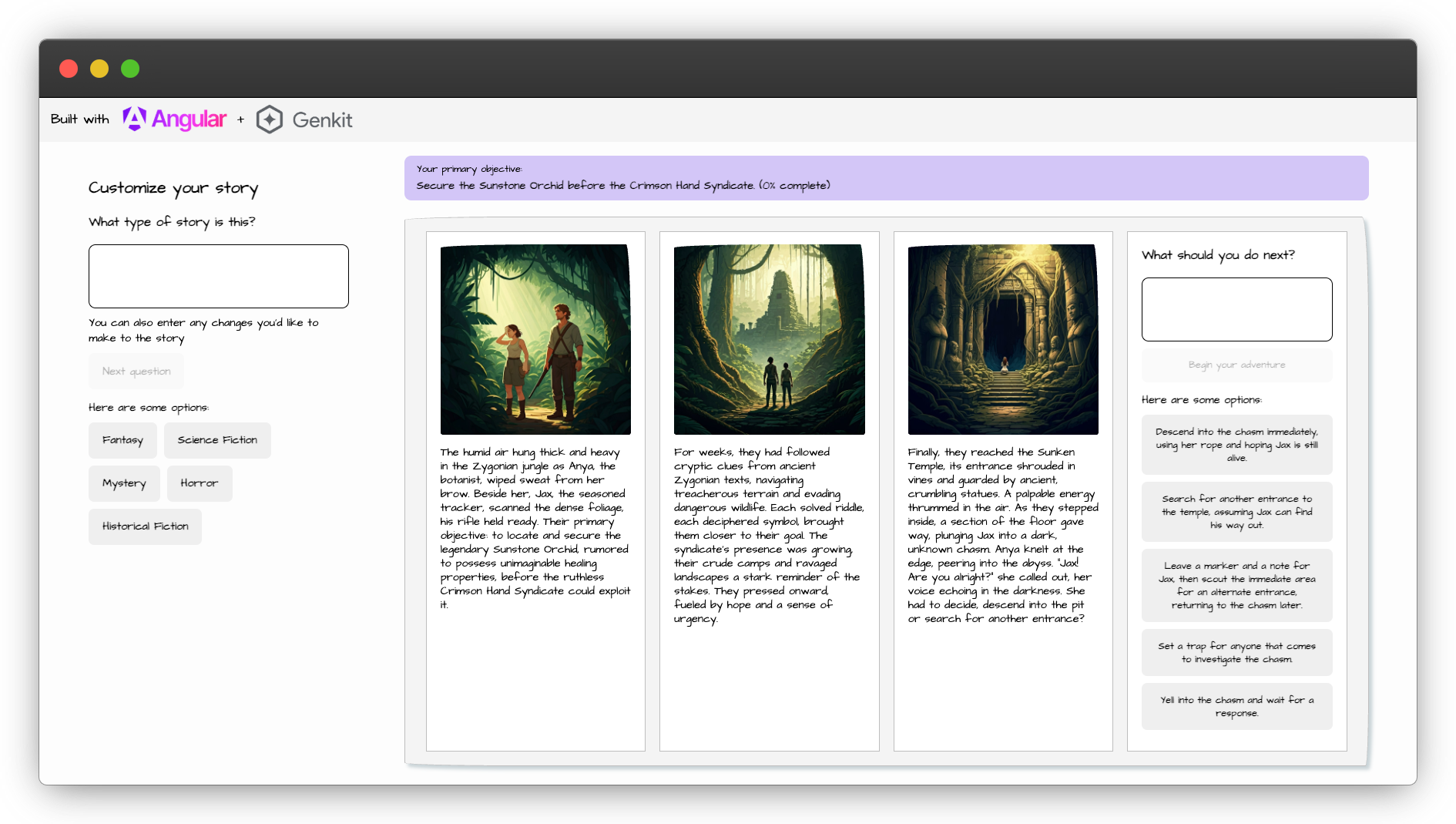Pick the 'Leave a marker and a note' option

[1236, 585]
